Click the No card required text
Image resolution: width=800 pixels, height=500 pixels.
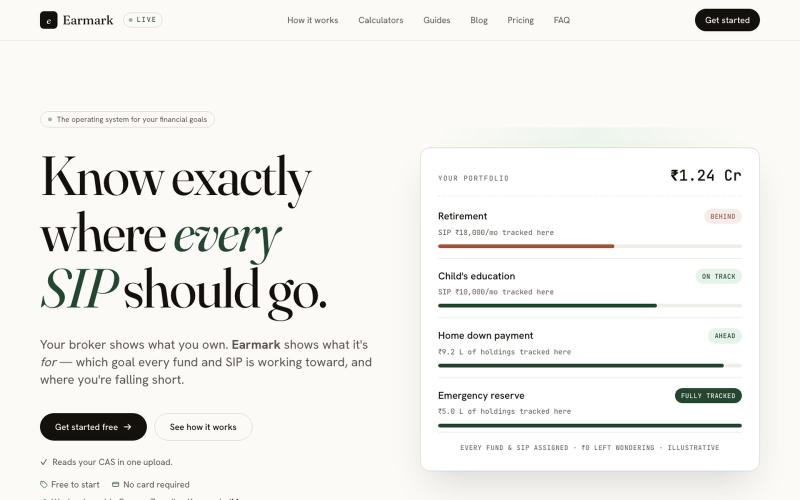156,485
